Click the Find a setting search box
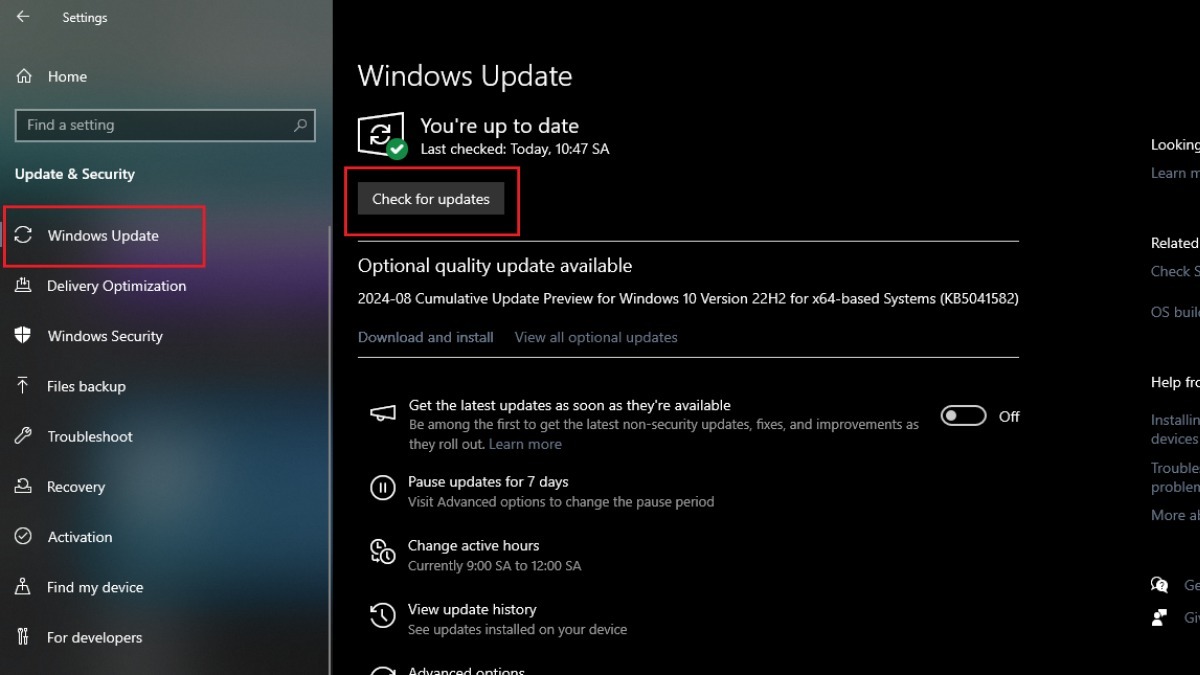The width and height of the screenshot is (1200, 675). pyautogui.click(x=165, y=125)
